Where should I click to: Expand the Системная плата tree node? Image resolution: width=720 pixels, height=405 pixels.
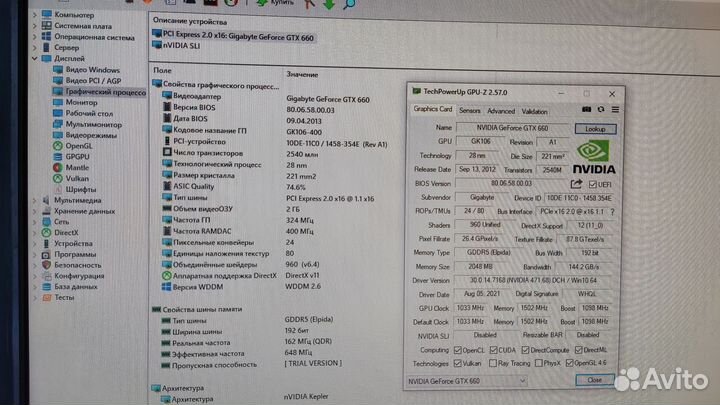pyautogui.click(x=35, y=26)
